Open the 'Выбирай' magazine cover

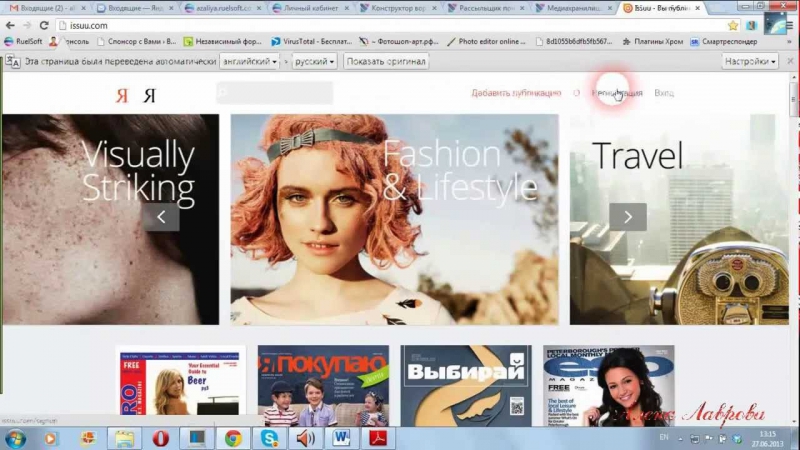[466, 386]
